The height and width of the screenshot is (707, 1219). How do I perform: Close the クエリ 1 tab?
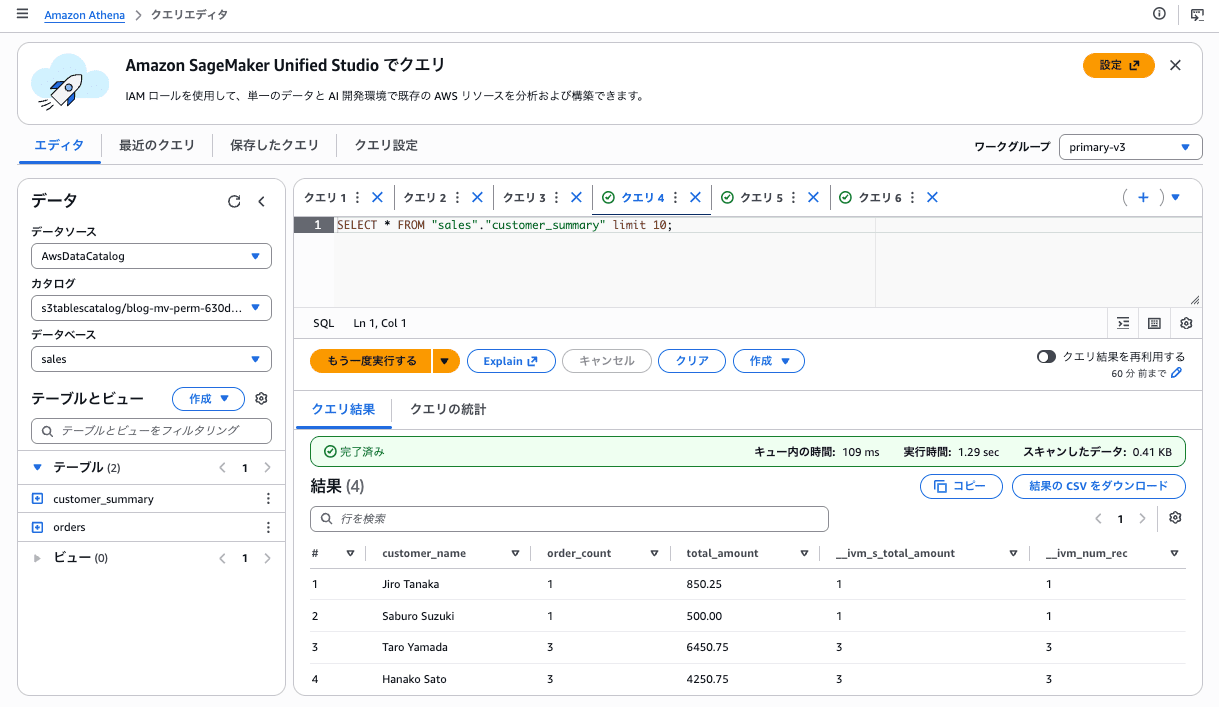[x=378, y=198]
